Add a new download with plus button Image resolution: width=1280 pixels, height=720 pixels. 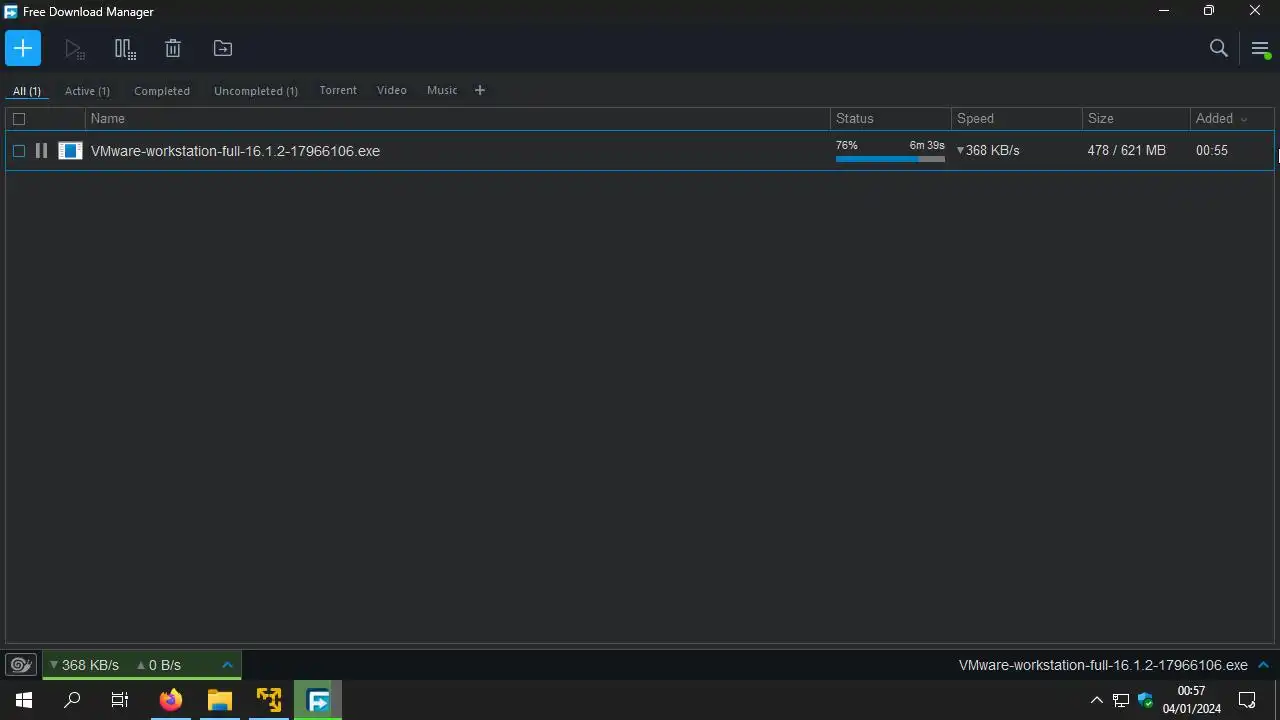pyautogui.click(x=23, y=48)
